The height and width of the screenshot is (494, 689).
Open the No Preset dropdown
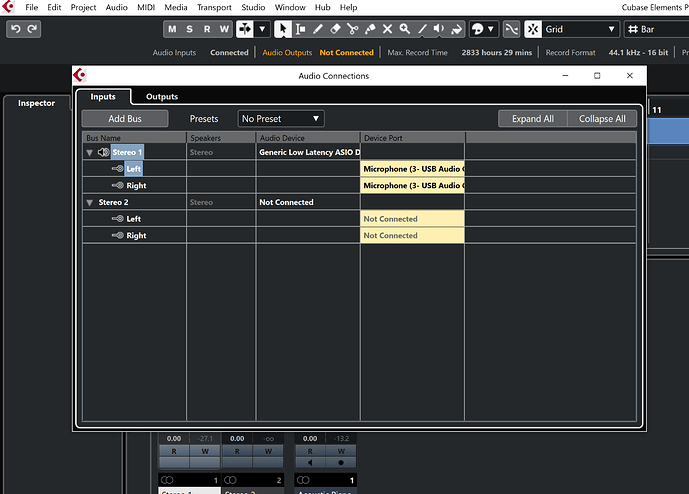tap(281, 119)
